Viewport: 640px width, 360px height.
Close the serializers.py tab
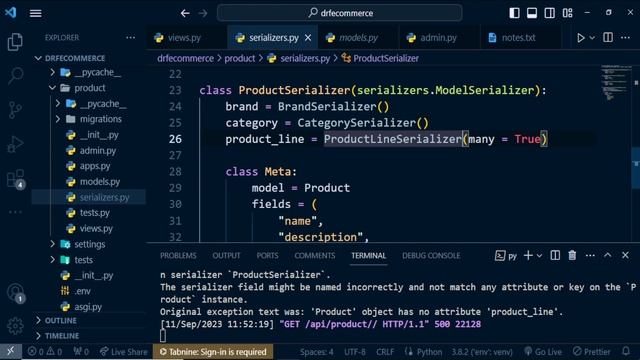coord(308,38)
